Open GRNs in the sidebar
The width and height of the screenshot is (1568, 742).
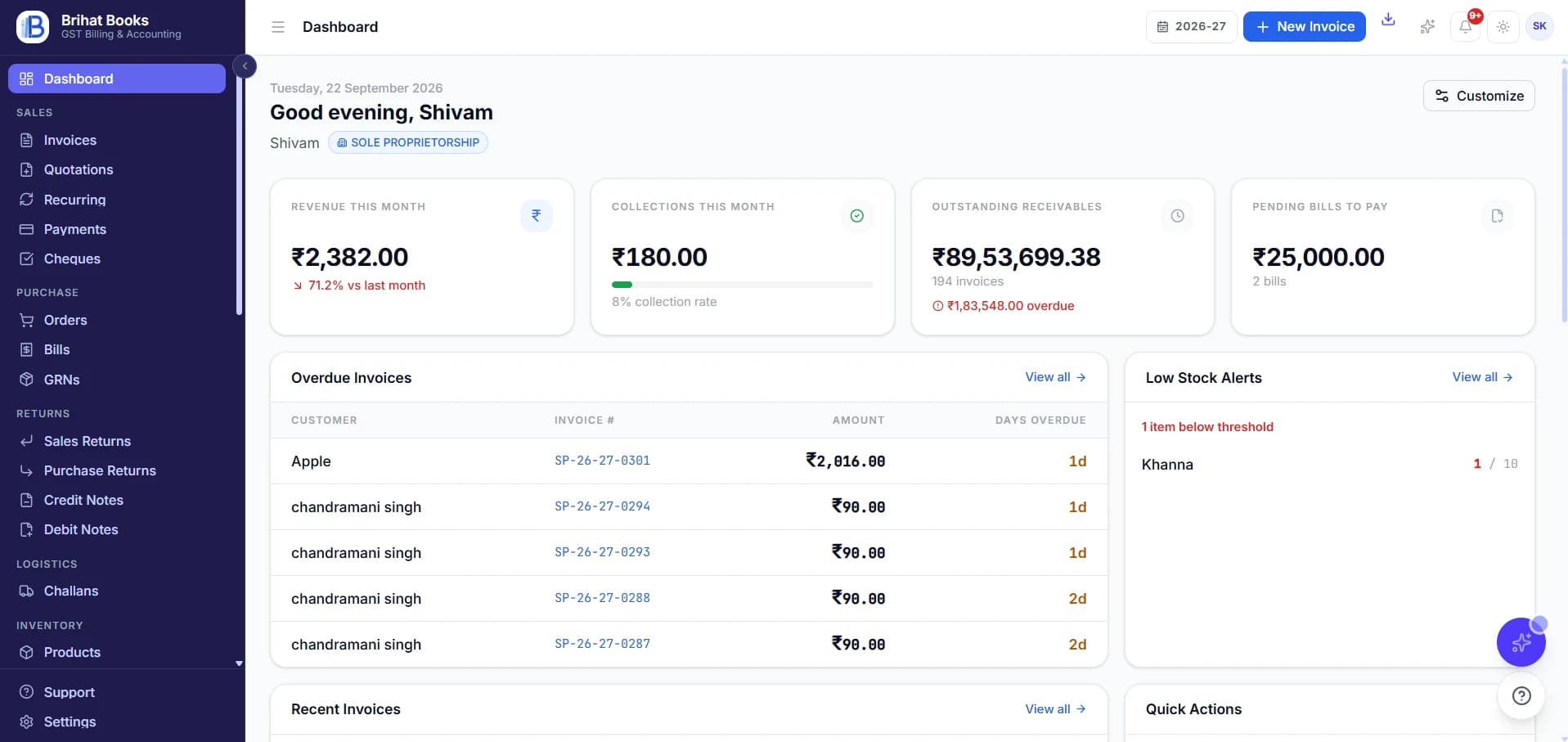pyautogui.click(x=117, y=380)
